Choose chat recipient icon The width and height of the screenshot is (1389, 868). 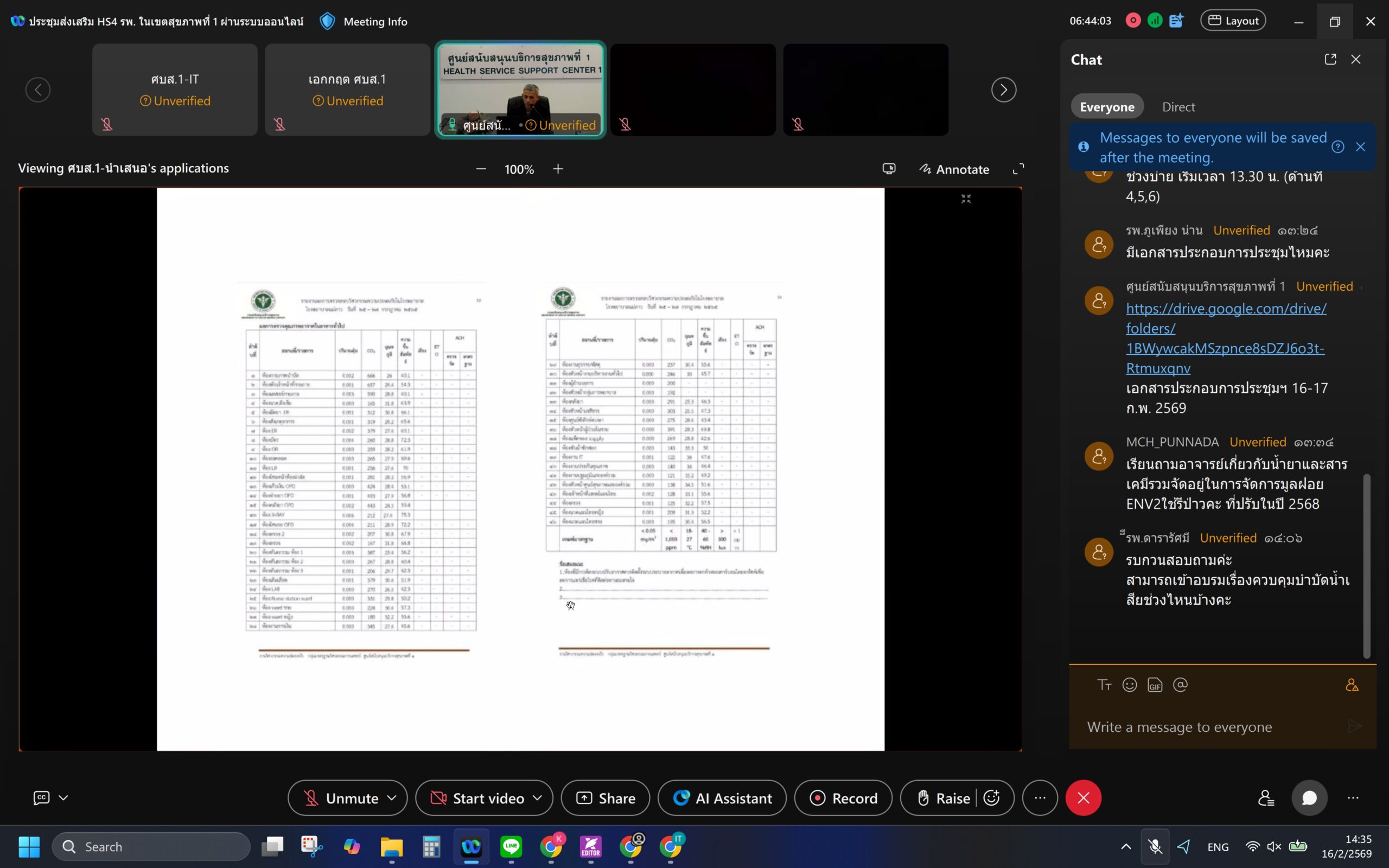coord(1352,685)
